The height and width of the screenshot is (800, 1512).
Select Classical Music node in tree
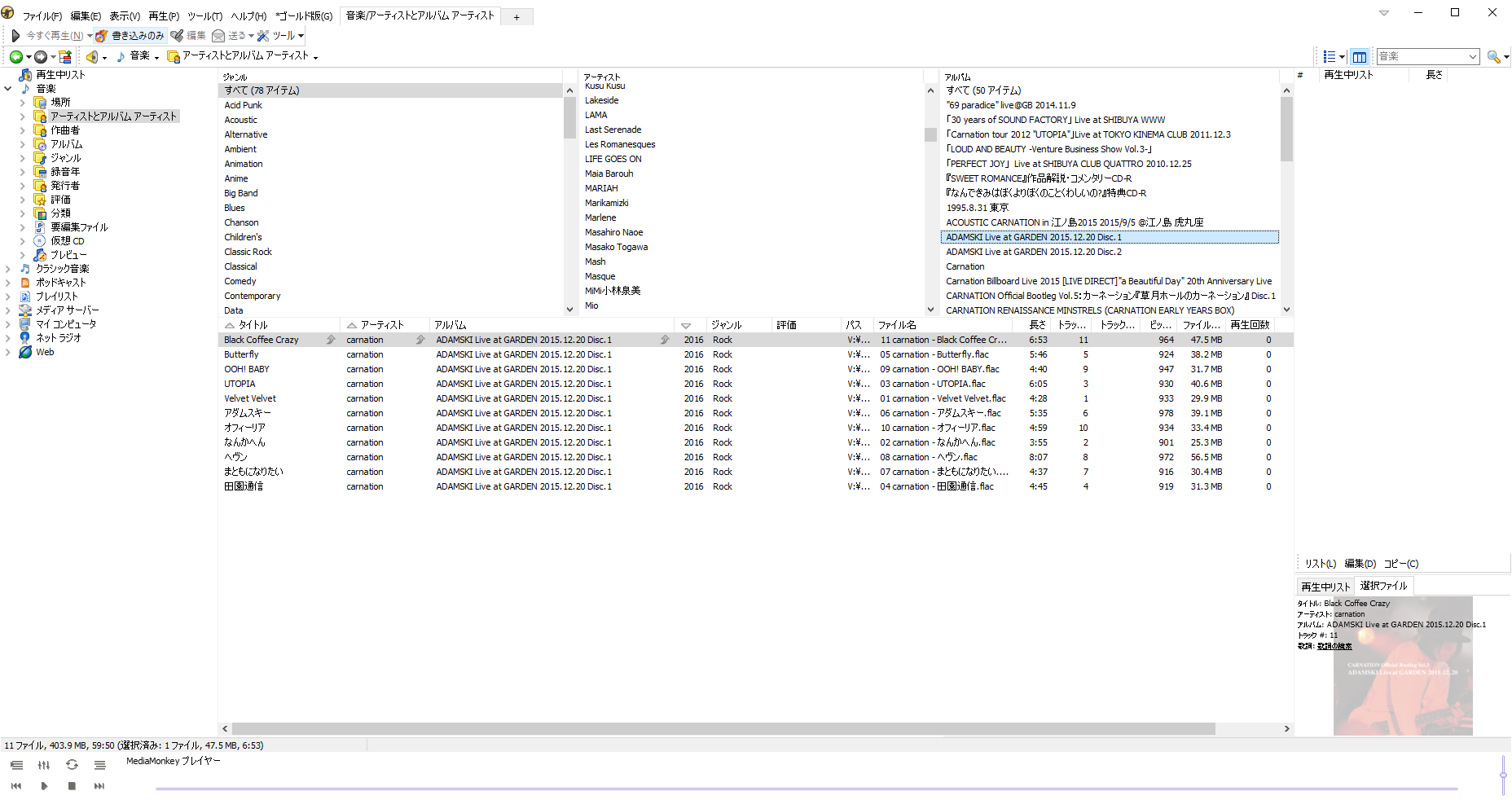[62, 269]
